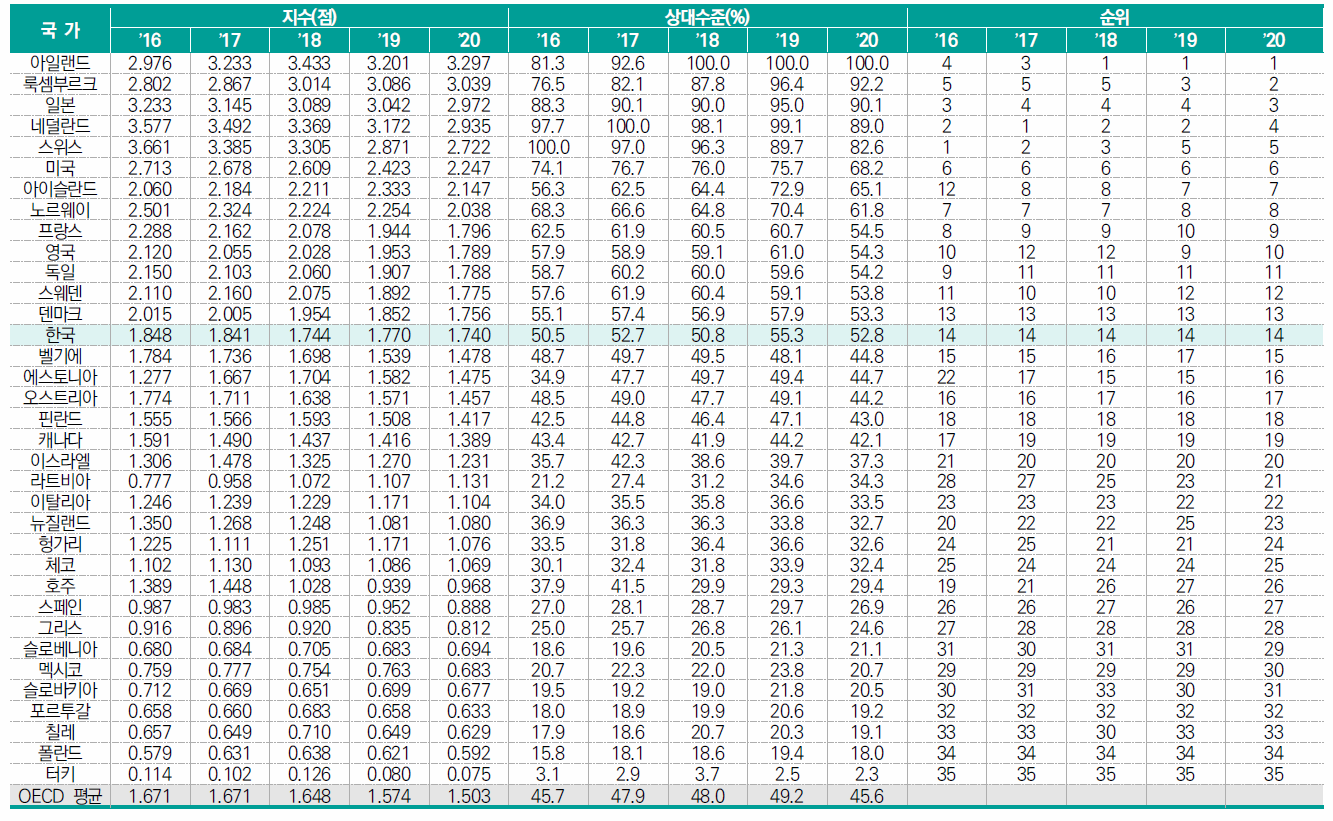The image size is (1333, 821).
Task: Select the 슬로베니아 row label
Action: [60, 649]
